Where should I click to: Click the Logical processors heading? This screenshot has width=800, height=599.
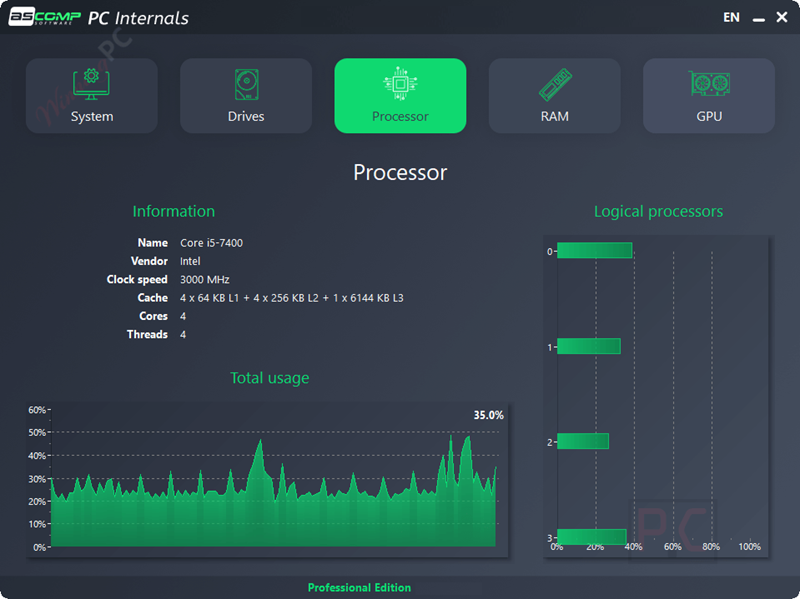658,211
